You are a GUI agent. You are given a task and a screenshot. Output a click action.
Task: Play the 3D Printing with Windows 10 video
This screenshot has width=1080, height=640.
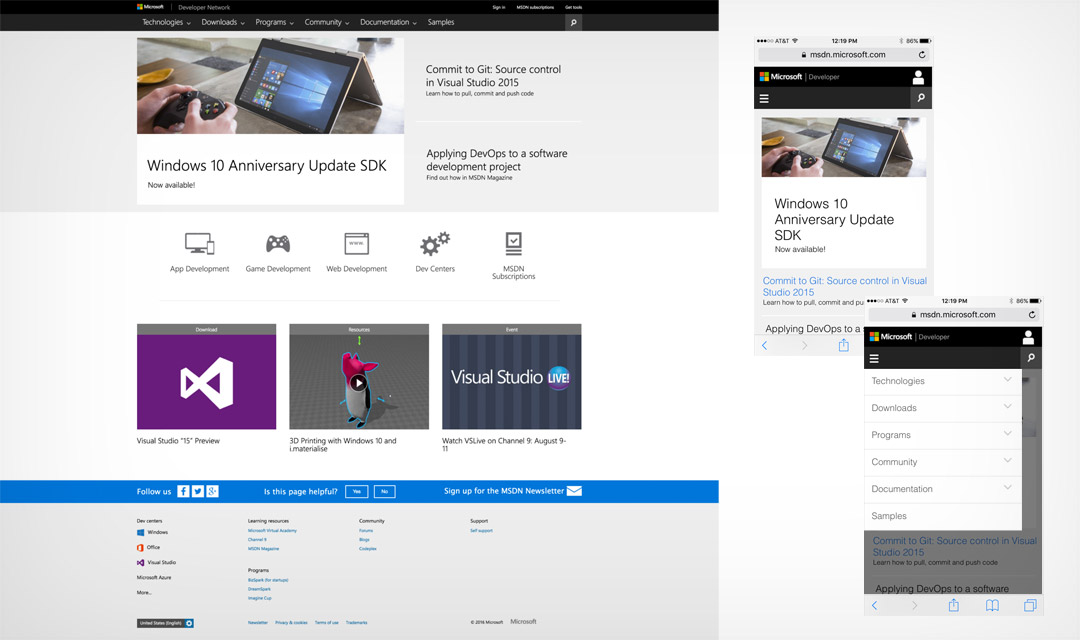359,383
